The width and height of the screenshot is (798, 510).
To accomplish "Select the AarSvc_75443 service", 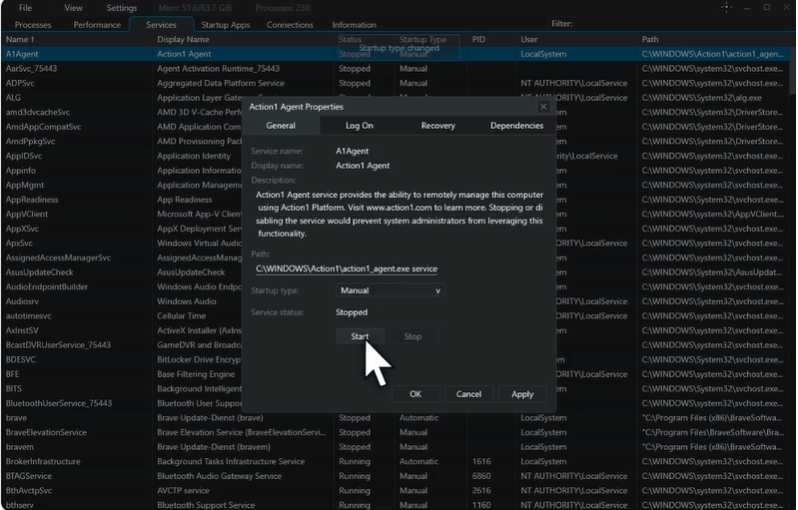I will (395, 68).
